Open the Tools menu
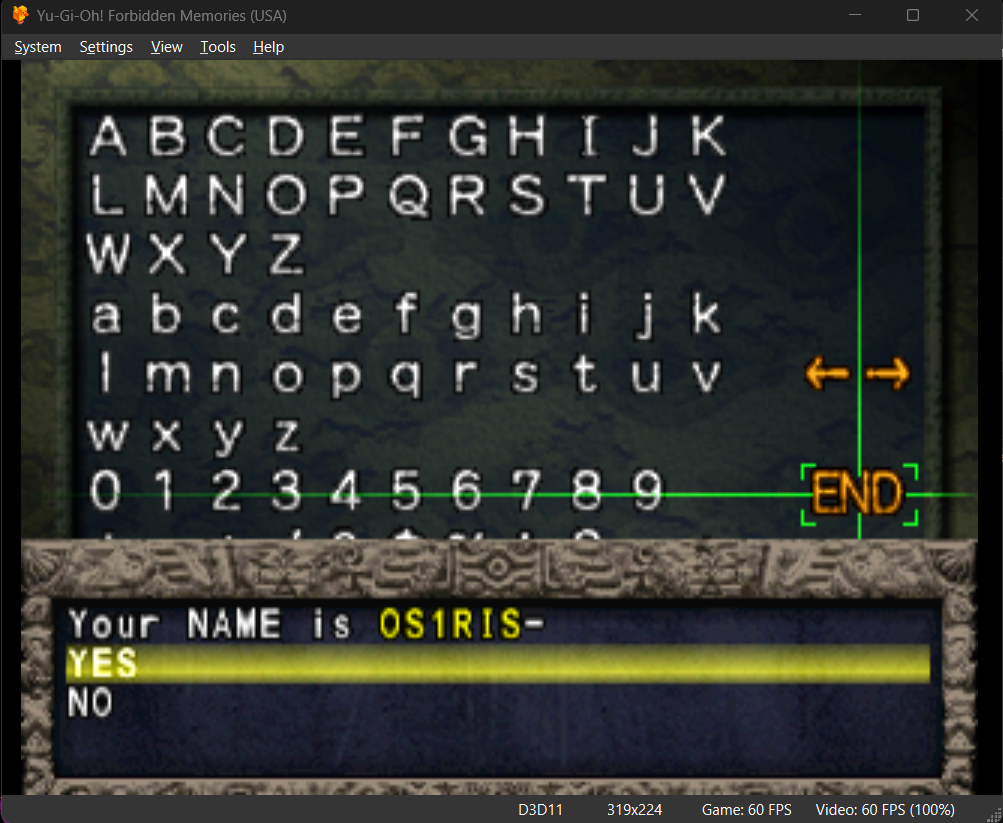The height and width of the screenshot is (823, 1003). (217, 47)
